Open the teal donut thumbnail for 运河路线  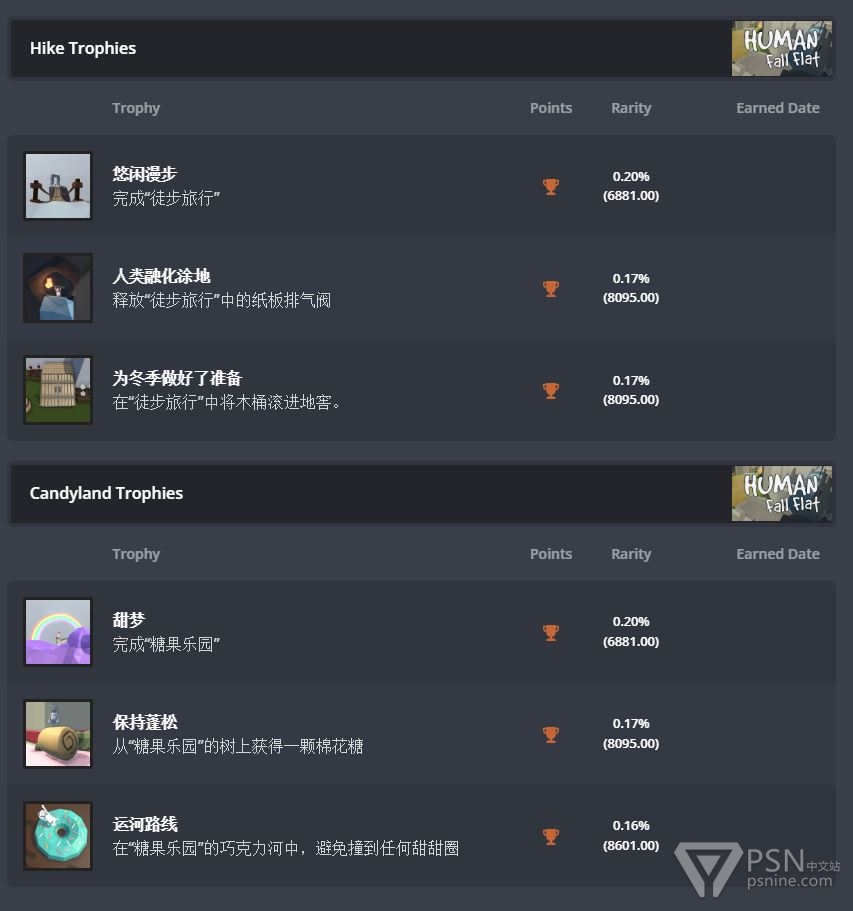click(x=58, y=836)
